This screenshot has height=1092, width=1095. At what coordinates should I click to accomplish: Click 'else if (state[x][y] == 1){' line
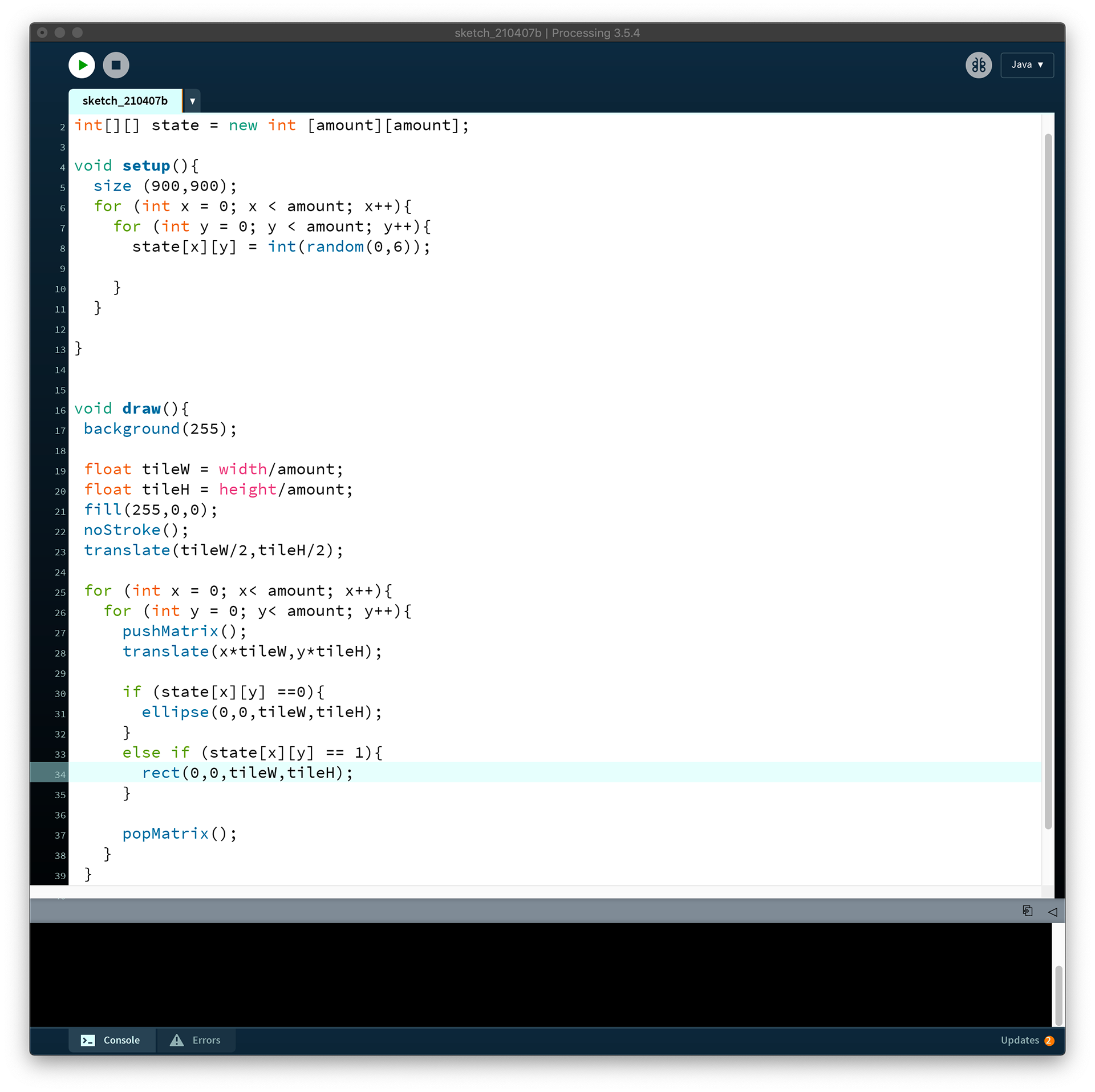pos(252,753)
